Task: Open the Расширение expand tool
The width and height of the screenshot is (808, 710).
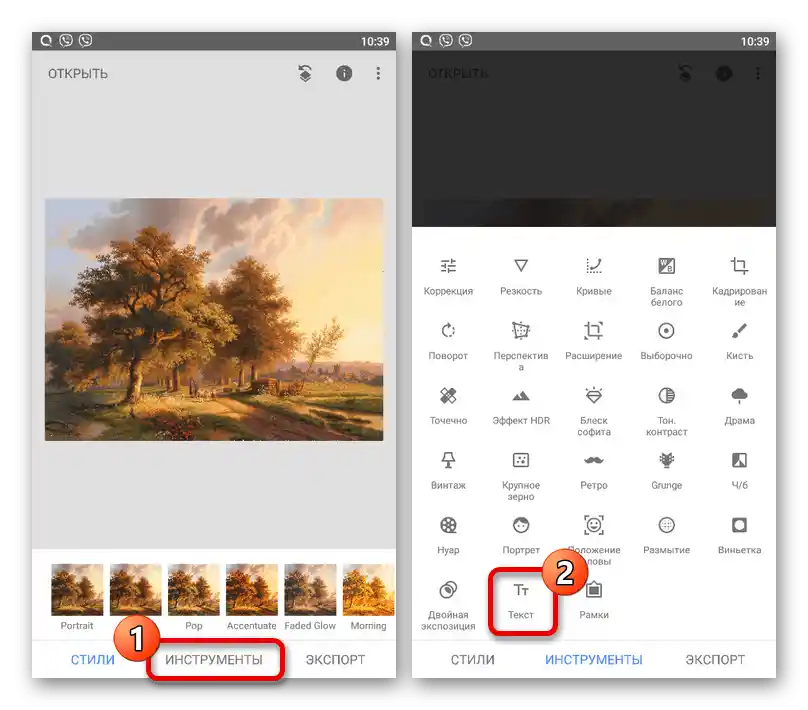Action: point(594,341)
